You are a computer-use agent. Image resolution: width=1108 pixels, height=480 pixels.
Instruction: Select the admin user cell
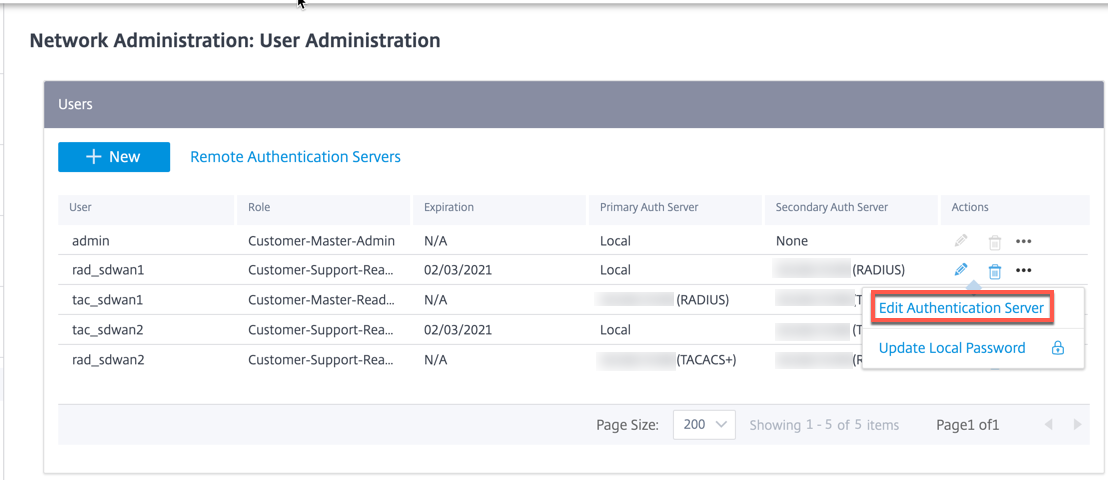point(90,241)
